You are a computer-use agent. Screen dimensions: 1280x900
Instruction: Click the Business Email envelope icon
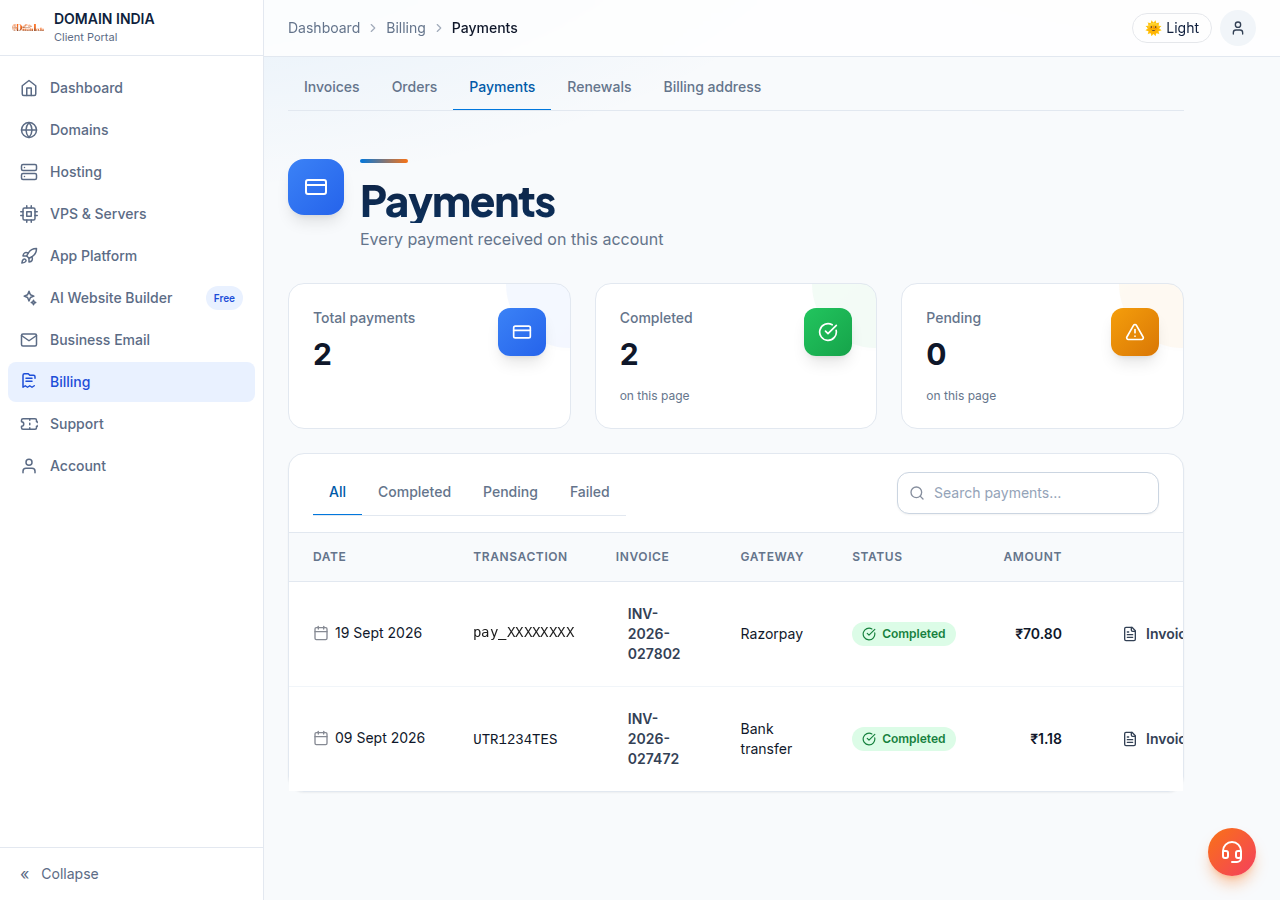(29, 340)
